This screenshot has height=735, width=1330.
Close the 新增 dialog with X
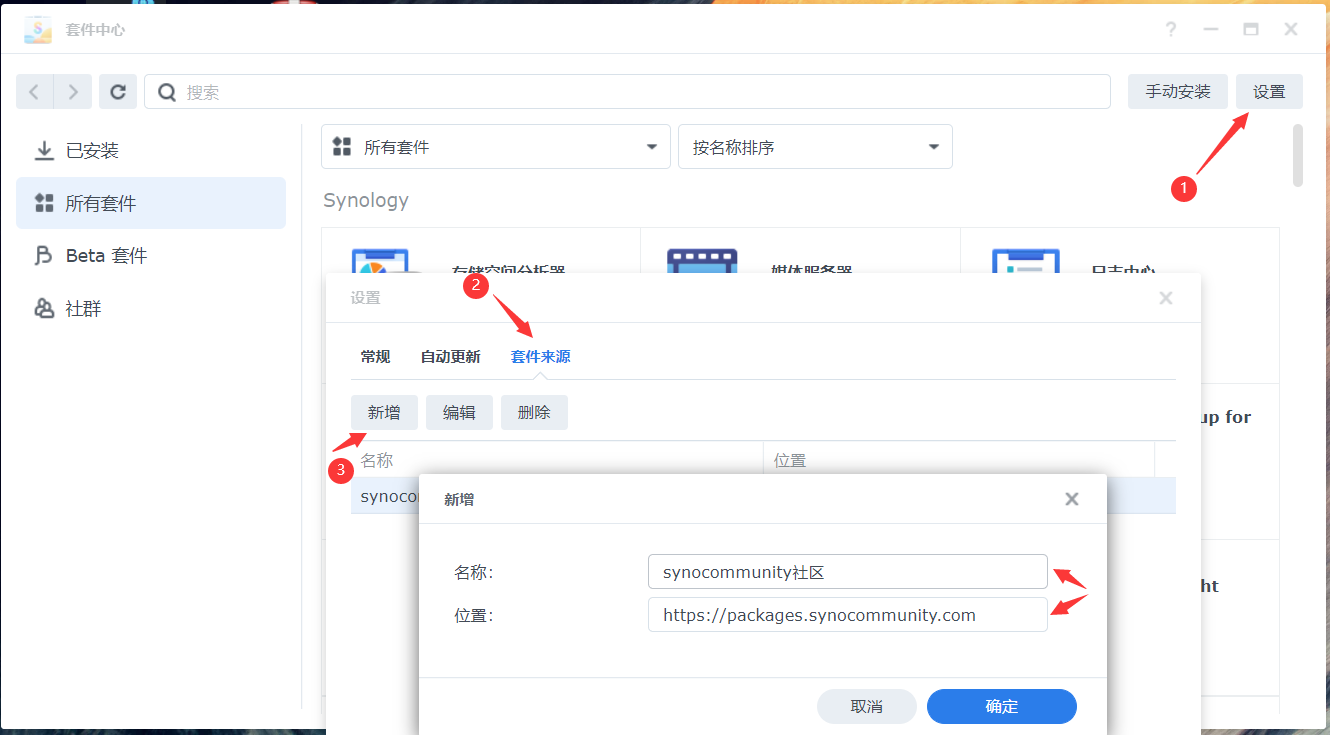pyautogui.click(x=1072, y=499)
